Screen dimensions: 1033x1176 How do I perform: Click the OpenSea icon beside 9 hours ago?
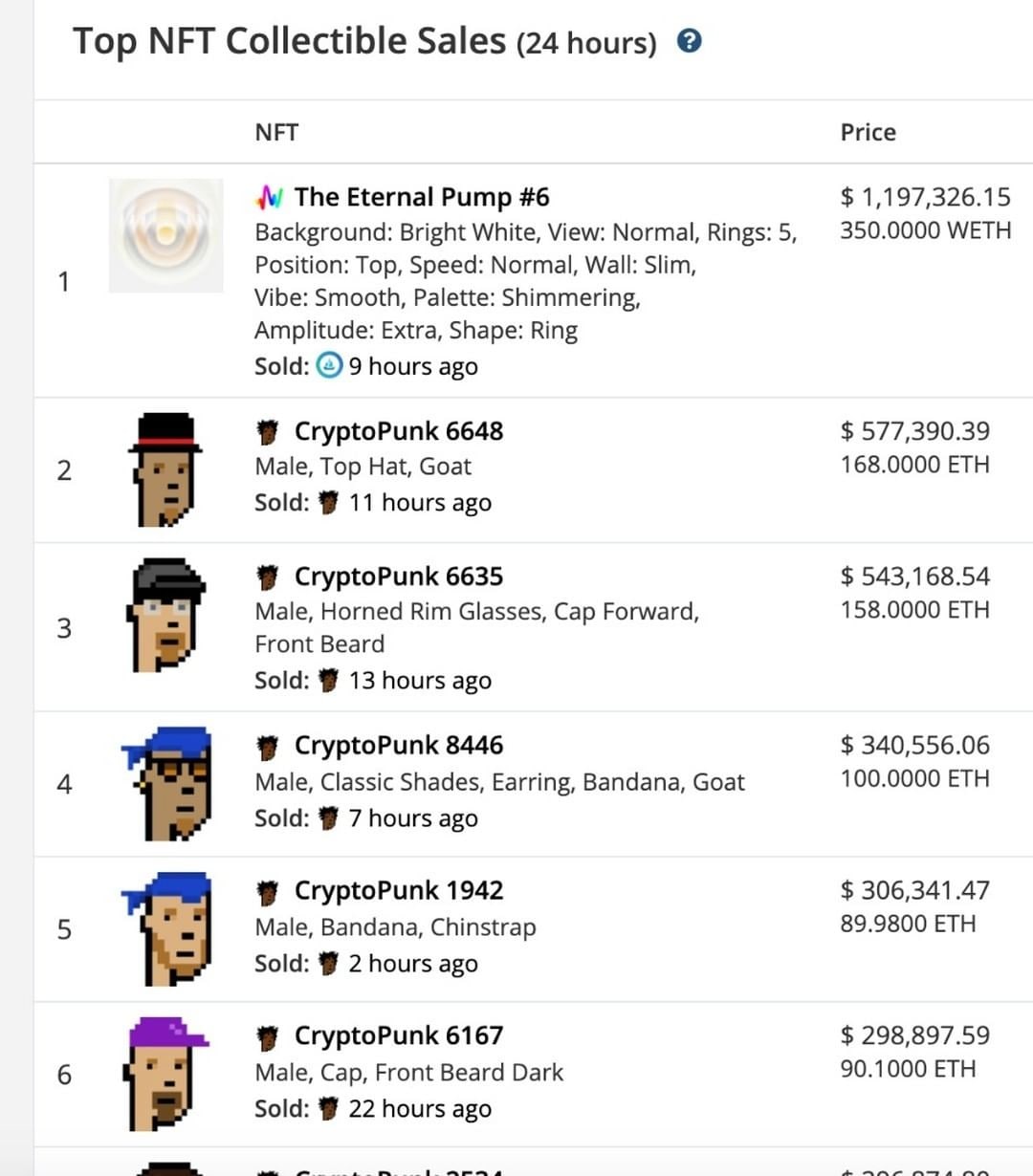coord(329,366)
